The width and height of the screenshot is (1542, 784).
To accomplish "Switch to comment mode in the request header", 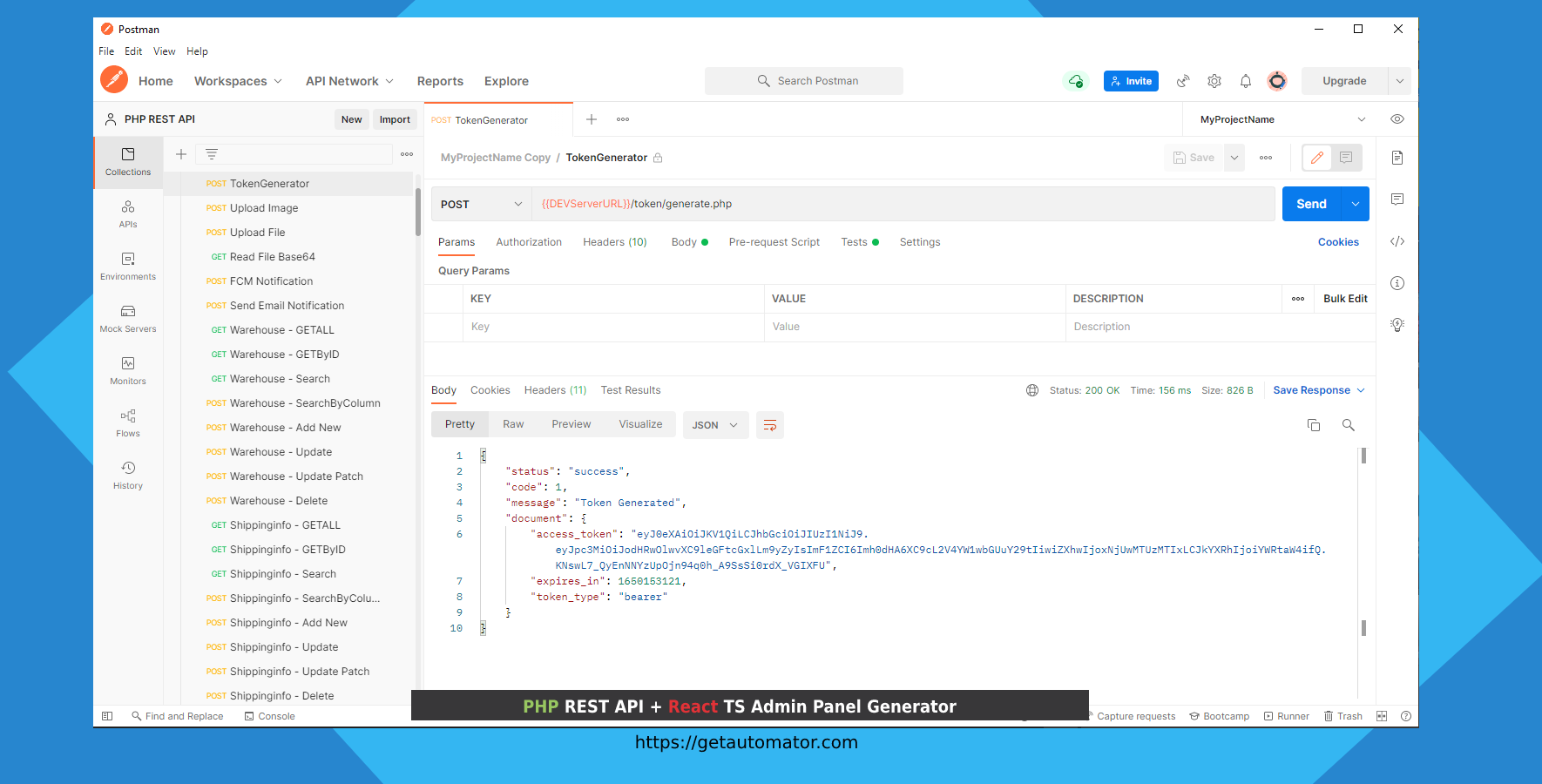I will pyautogui.click(x=1346, y=158).
